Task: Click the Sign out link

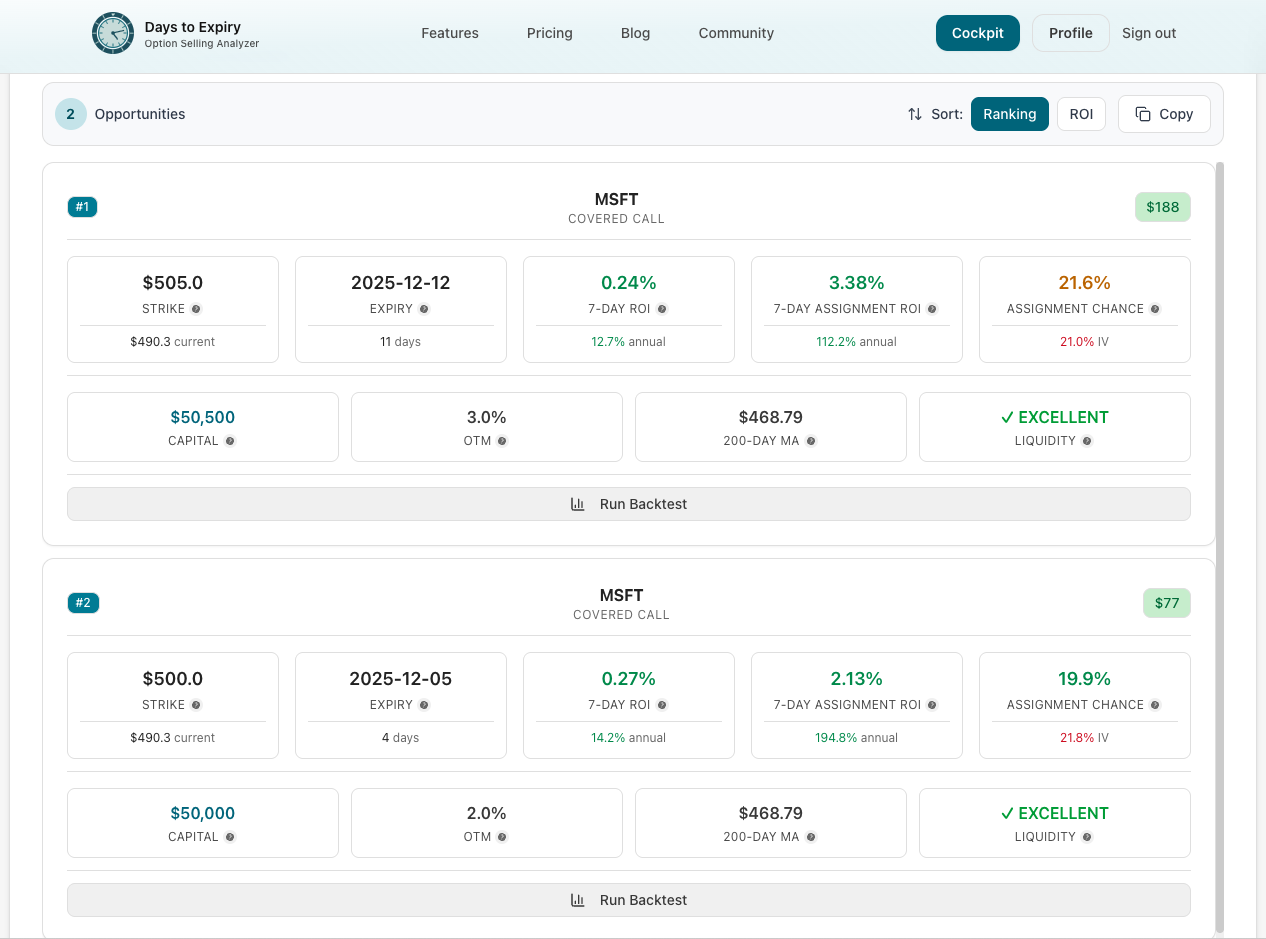Action: click(1148, 33)
